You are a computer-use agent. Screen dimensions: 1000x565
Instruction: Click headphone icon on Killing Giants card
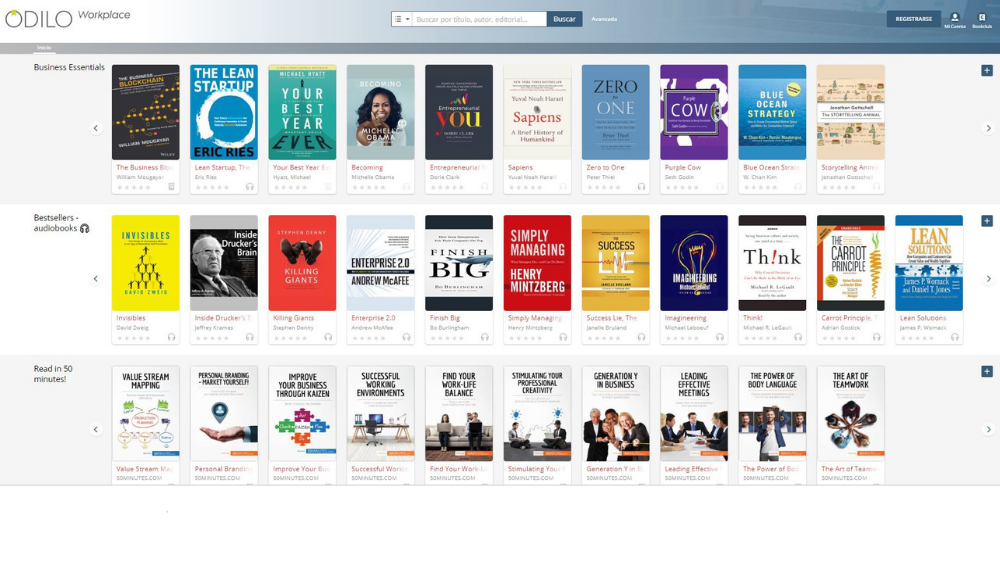328,337
